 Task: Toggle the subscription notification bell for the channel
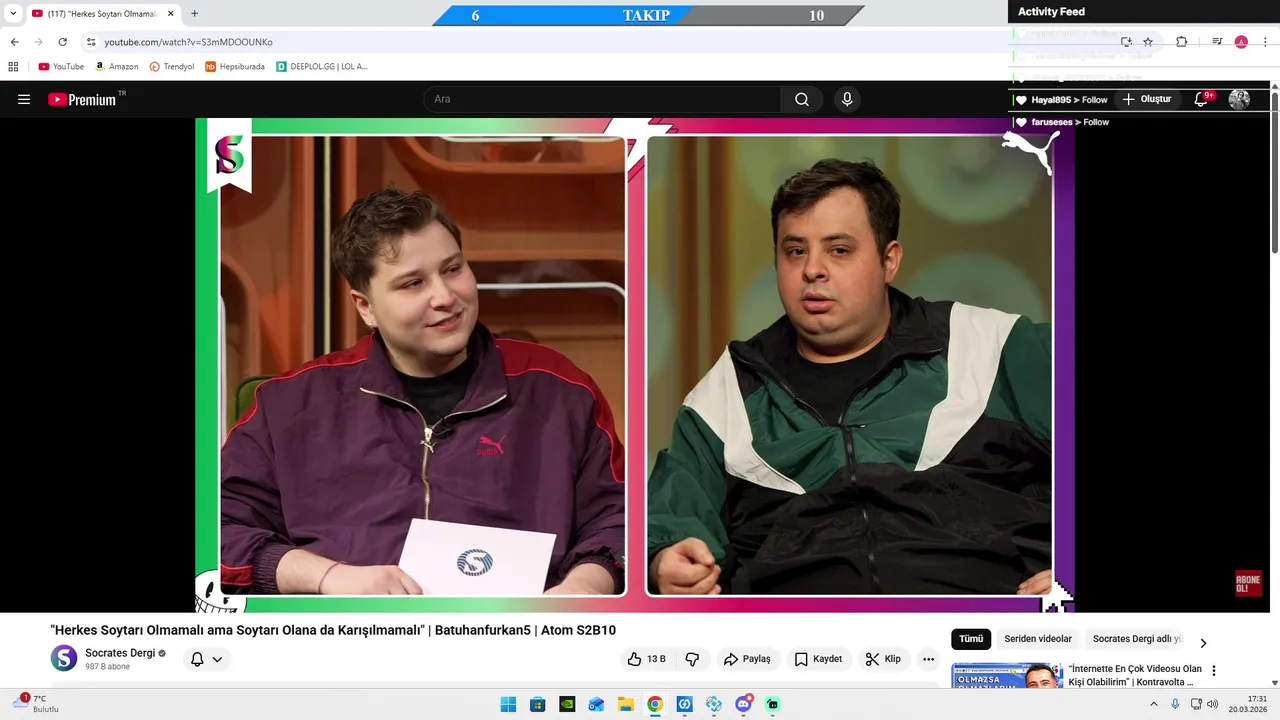coord(197,659)
